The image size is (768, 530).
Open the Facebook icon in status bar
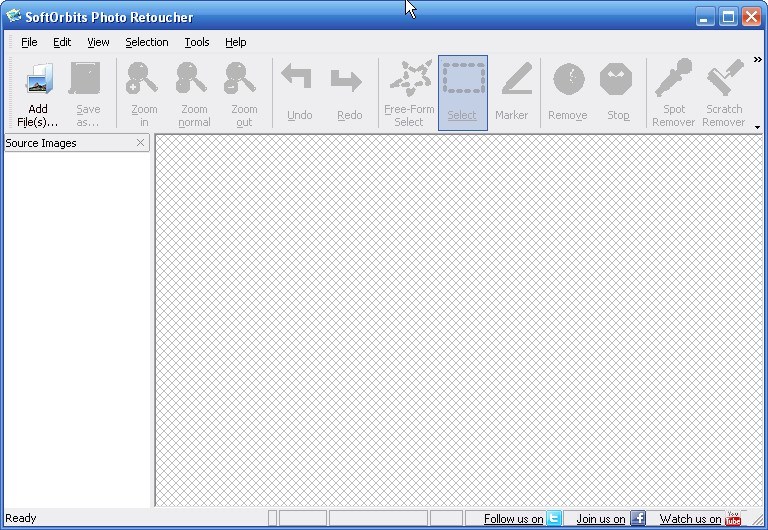(637, 518)
